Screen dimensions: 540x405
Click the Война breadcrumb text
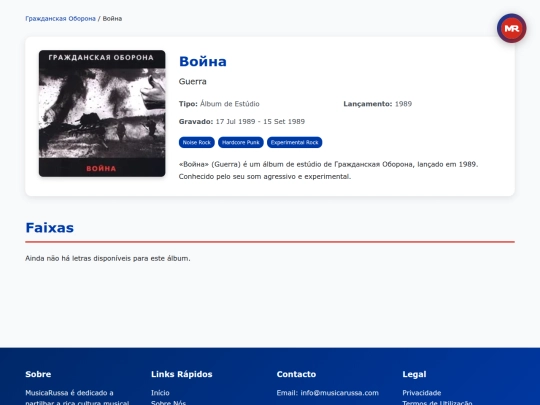click(x=112, y=19)
